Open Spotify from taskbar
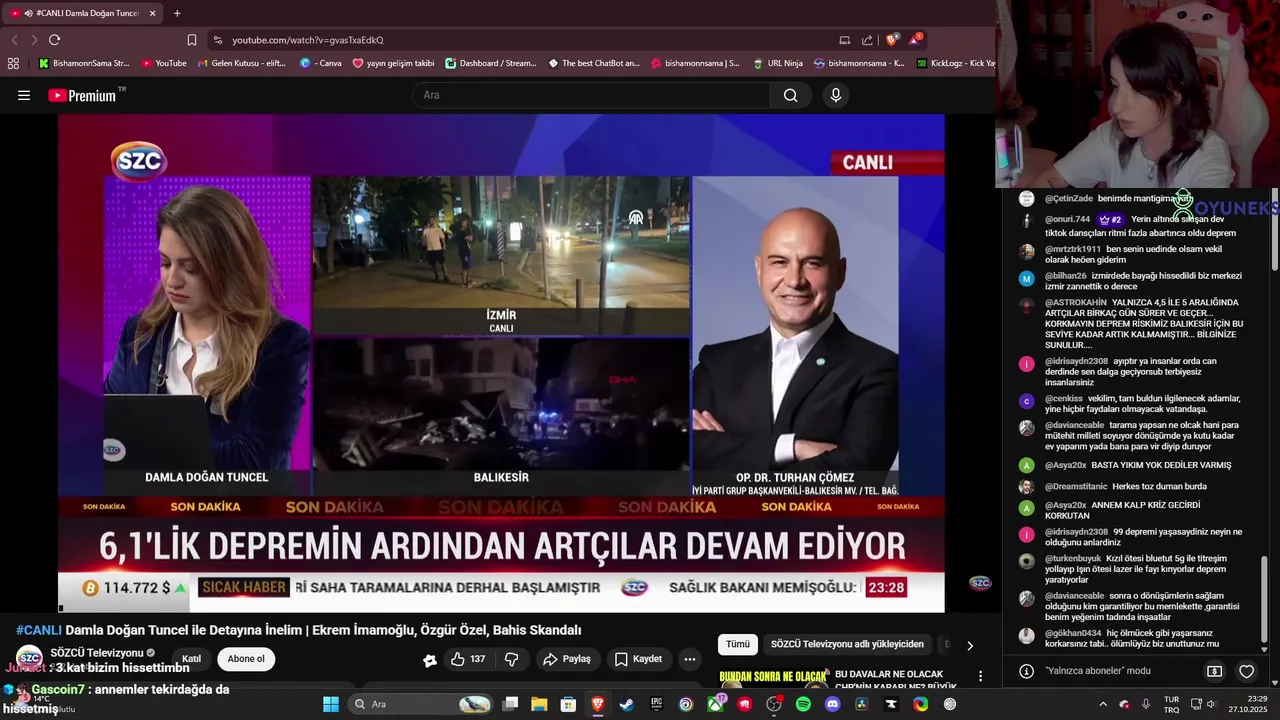The image size is (1280, 720). coord(803,704)
